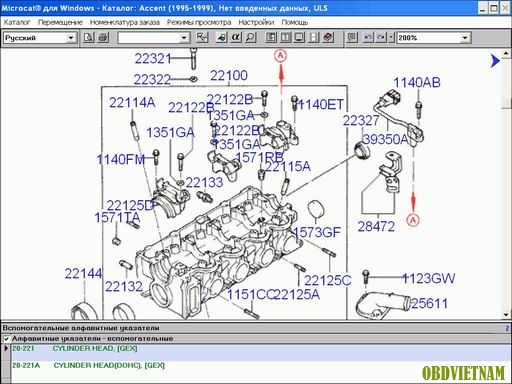Screen dimensions: 512x384
Task: Click the alpha symbol index icon
Action: pyautogui.click(x=236, y=37)
